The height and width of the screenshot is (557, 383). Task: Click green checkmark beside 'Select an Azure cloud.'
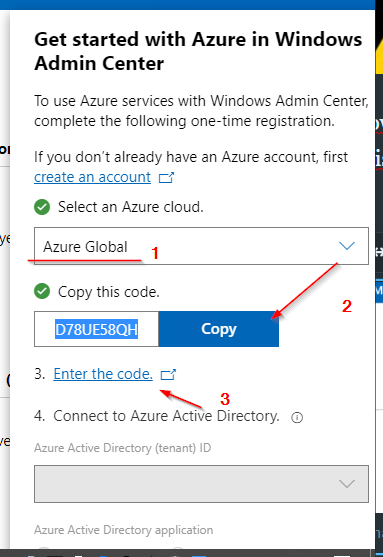click(42, 207)
